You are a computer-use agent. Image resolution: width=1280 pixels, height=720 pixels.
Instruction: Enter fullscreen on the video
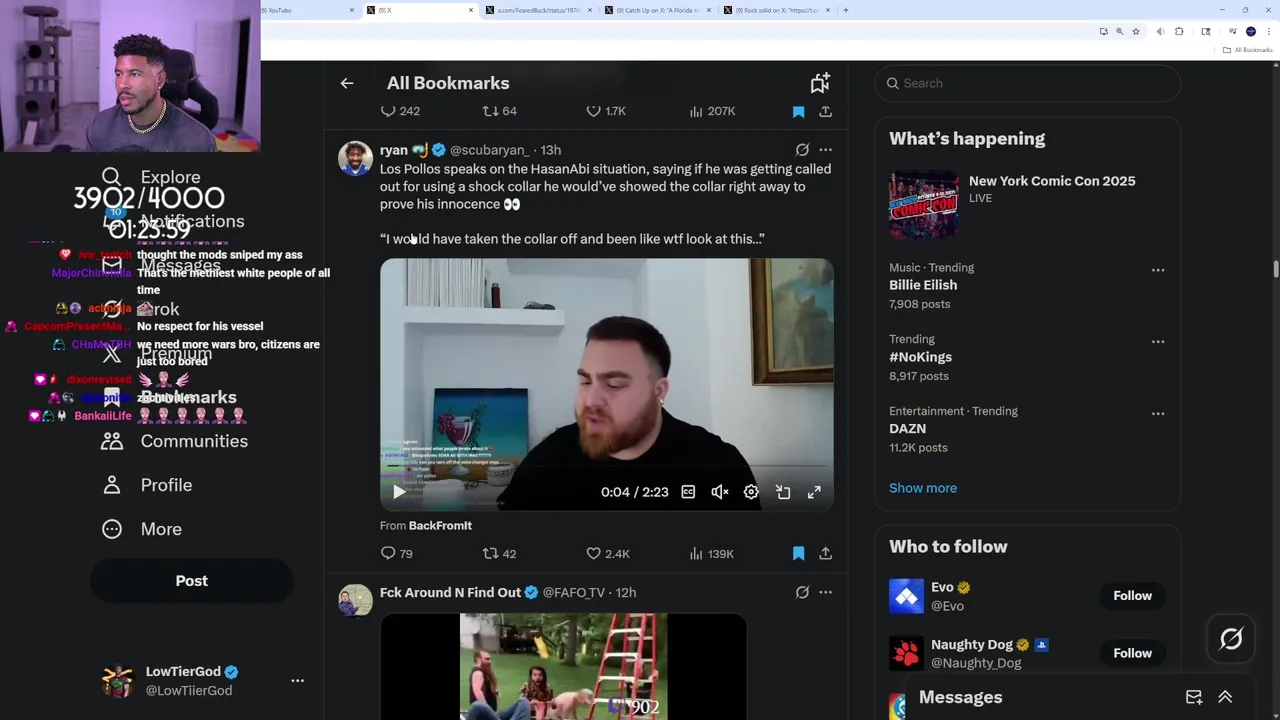814,492
